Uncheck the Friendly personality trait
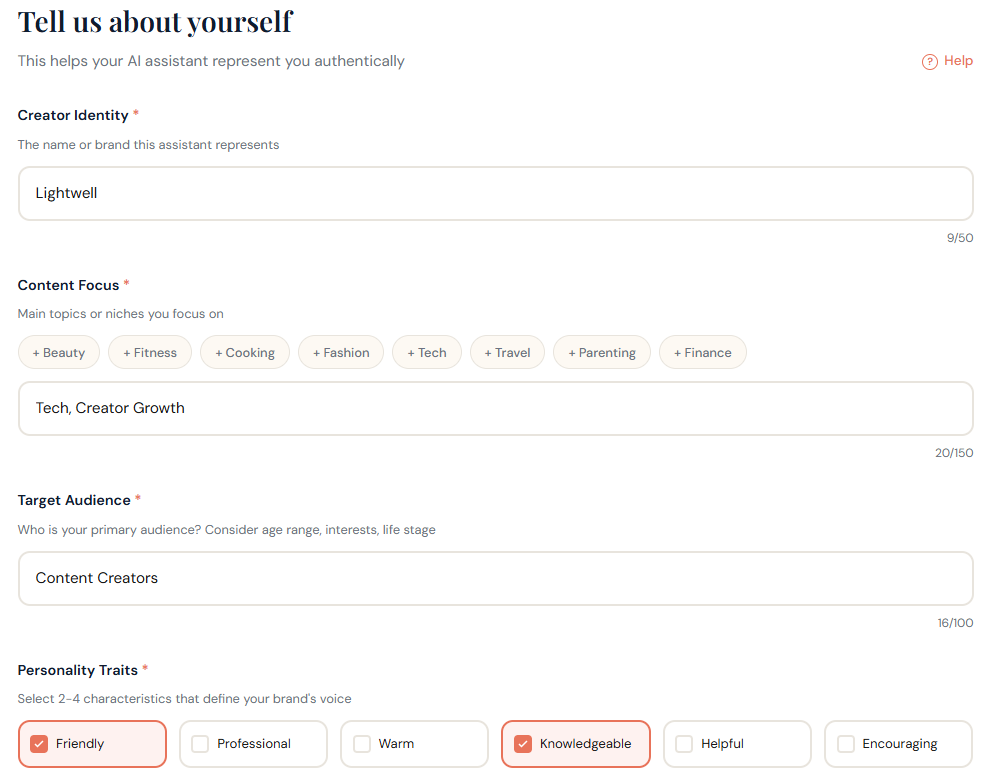 pos(92,743)
